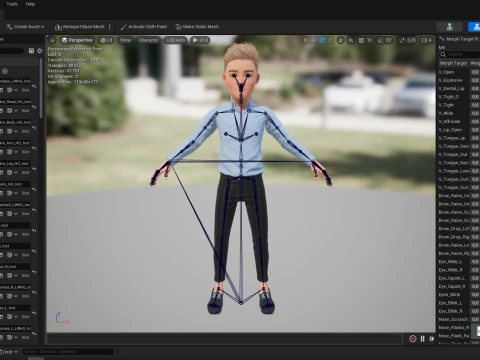
Task: Select the V_Open morph target
Action: coord(446,72)
